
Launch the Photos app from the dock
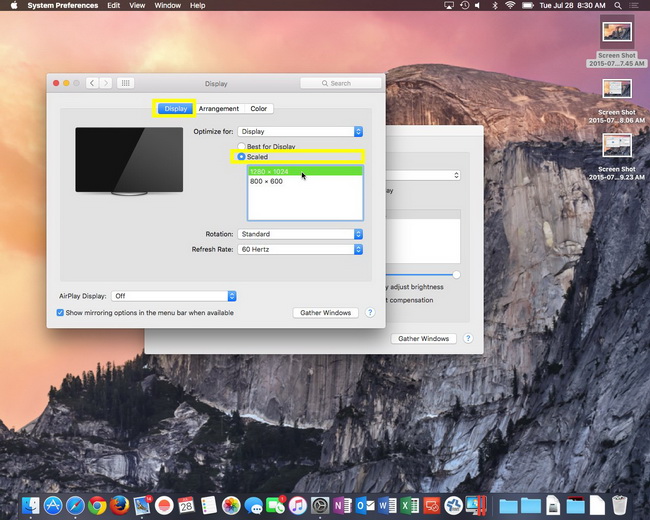click(231, 505)
